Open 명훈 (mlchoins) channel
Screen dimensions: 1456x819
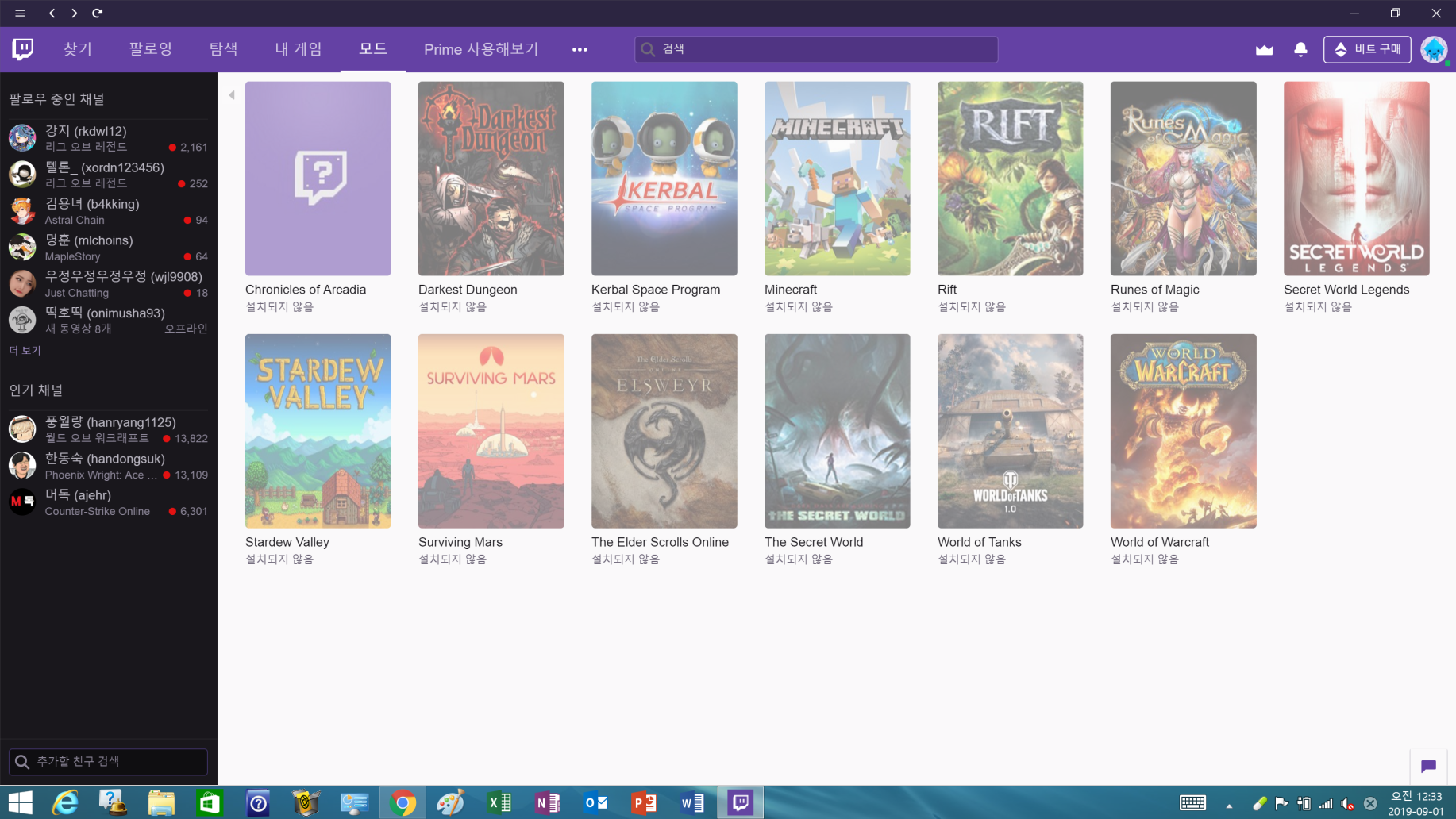(x=109, y=248)
